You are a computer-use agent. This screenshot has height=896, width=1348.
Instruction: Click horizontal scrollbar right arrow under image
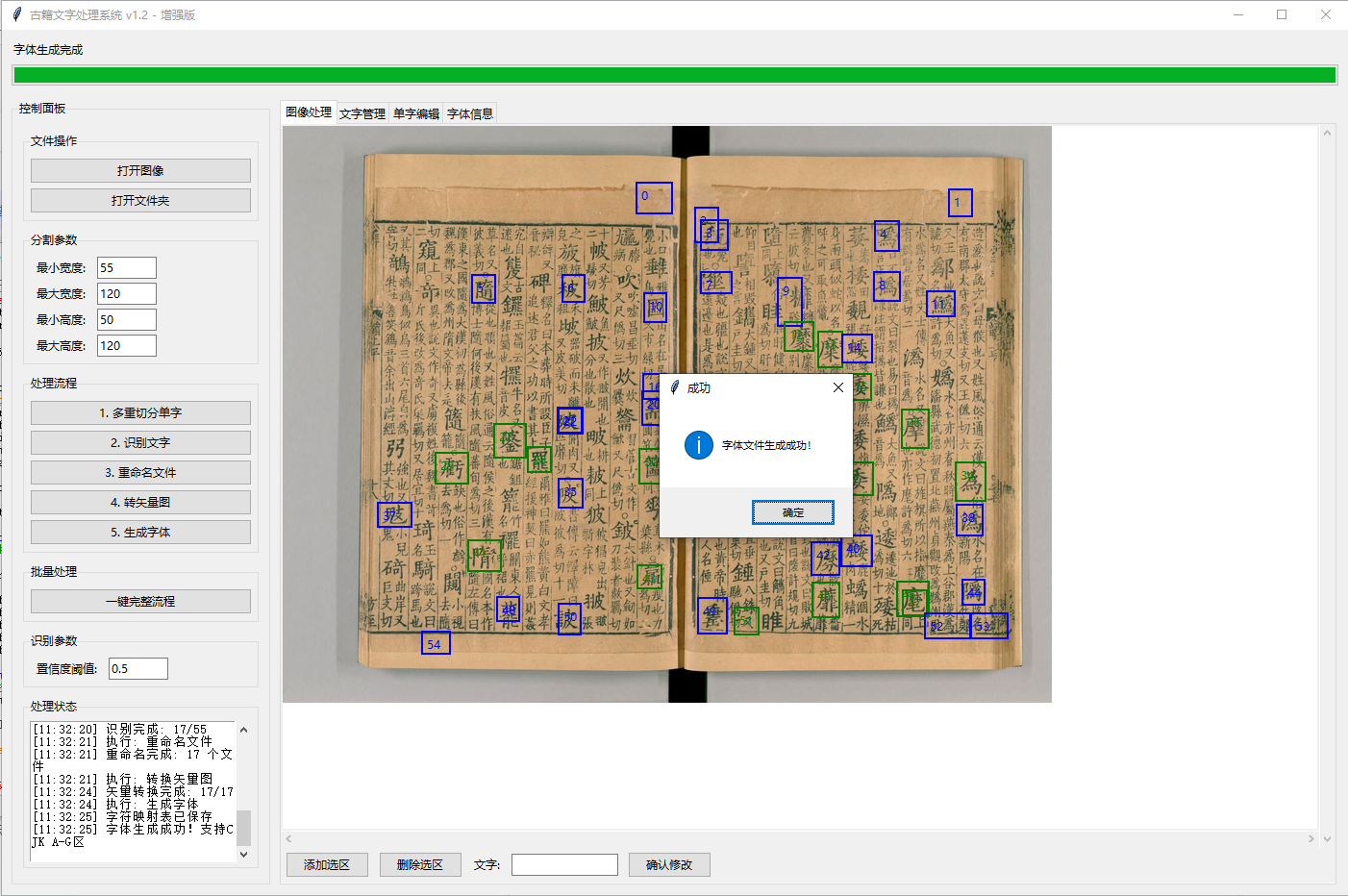tap(1311, 838)
